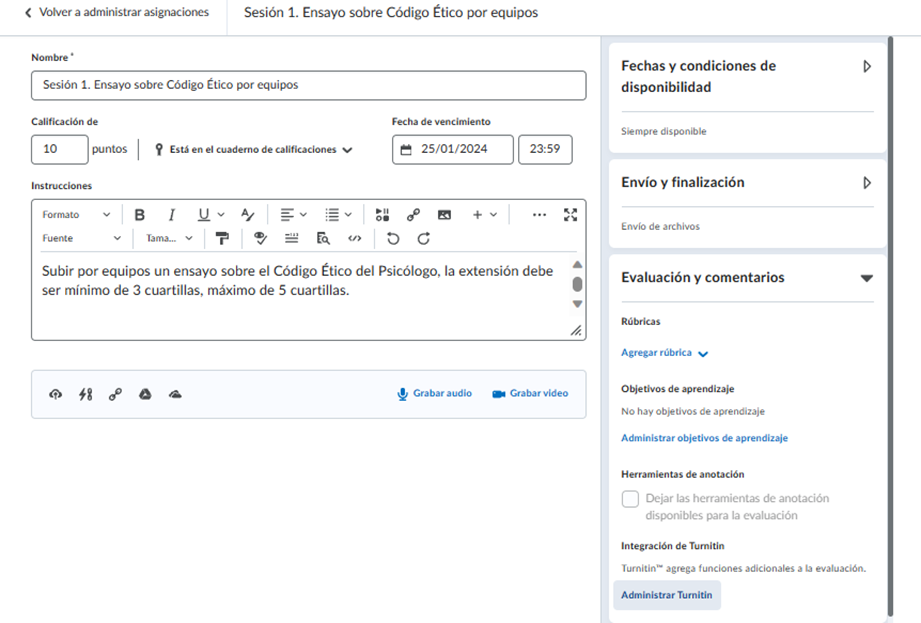Click the redo icon in the editor
The image size is (921, 623).
point(424,238)
